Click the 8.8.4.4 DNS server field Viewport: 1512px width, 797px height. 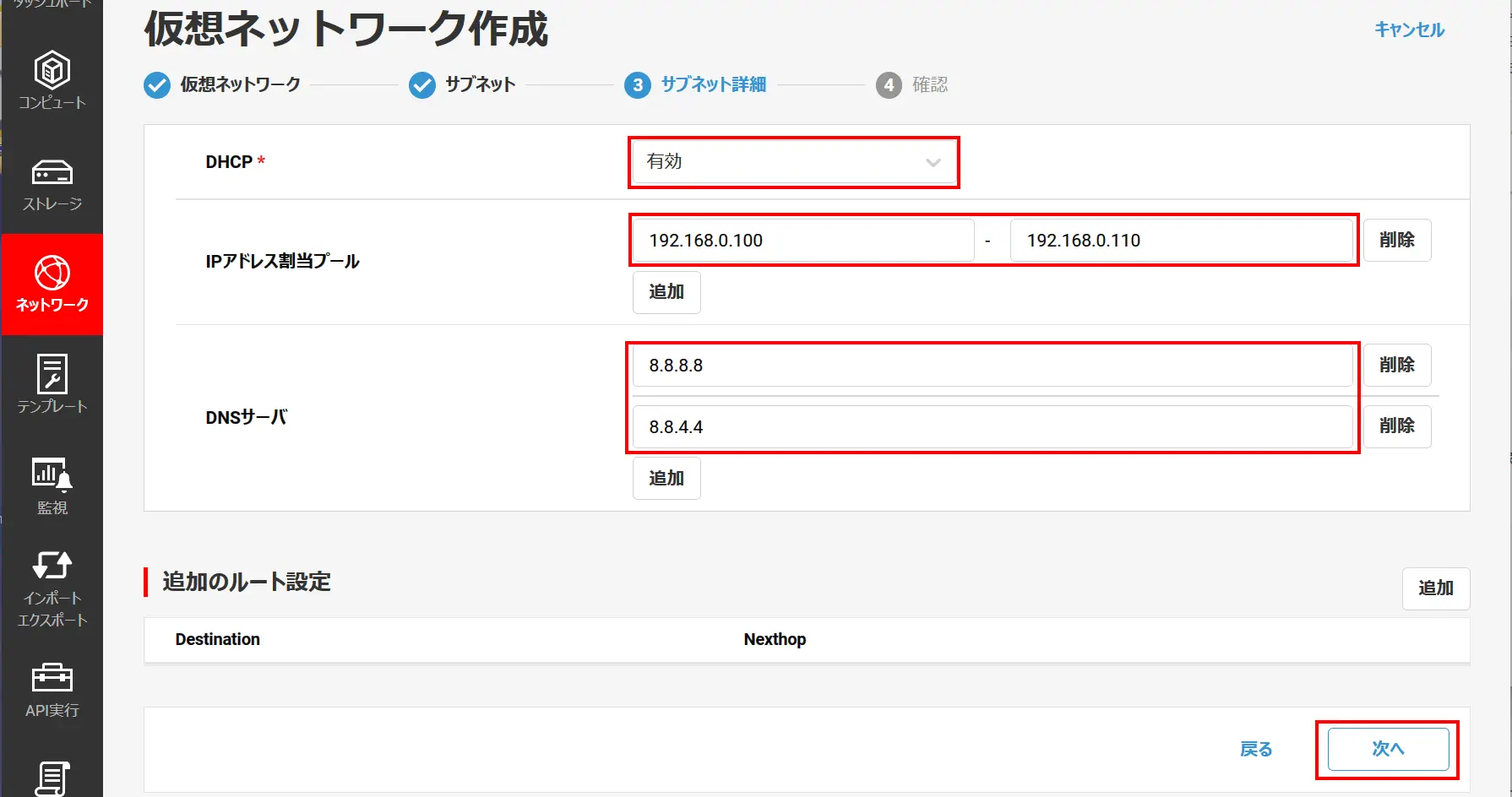pos(993,427)
